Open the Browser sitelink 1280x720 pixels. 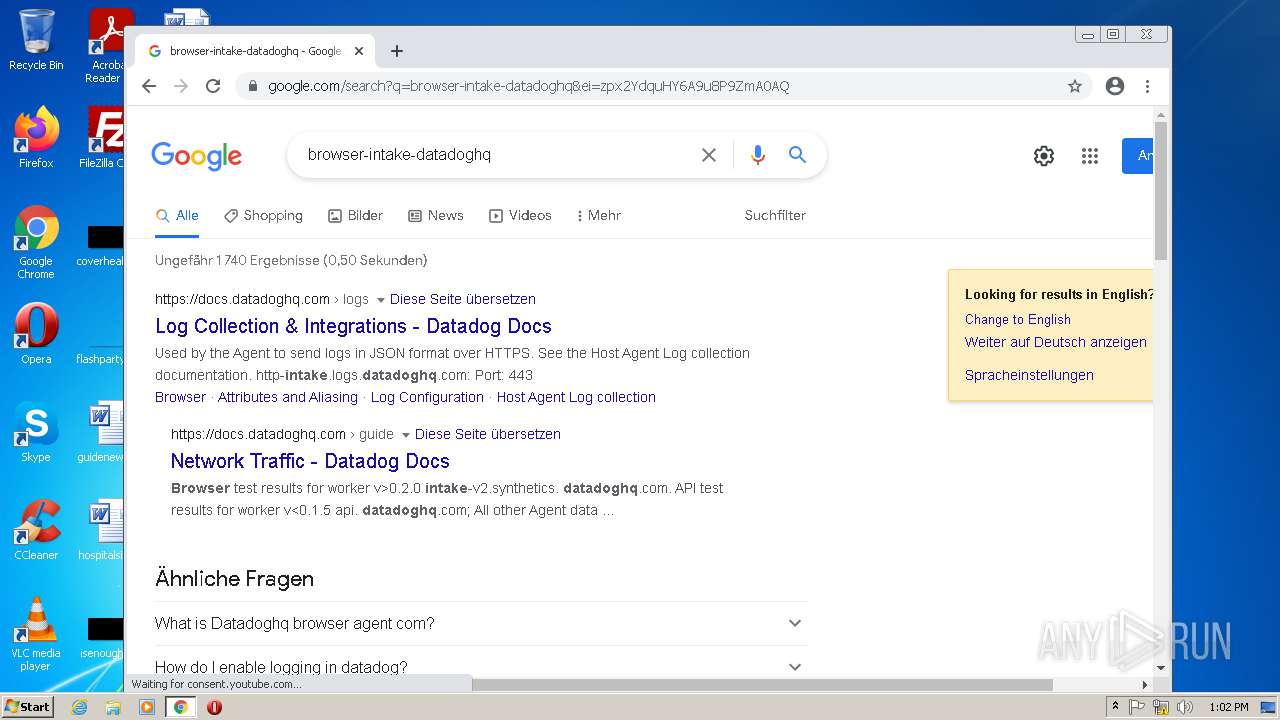click(180, 397)
